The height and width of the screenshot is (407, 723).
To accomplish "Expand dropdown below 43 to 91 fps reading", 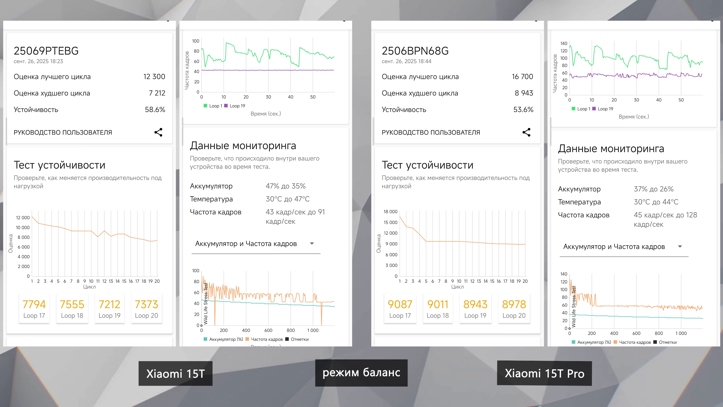I will [255, 244].
